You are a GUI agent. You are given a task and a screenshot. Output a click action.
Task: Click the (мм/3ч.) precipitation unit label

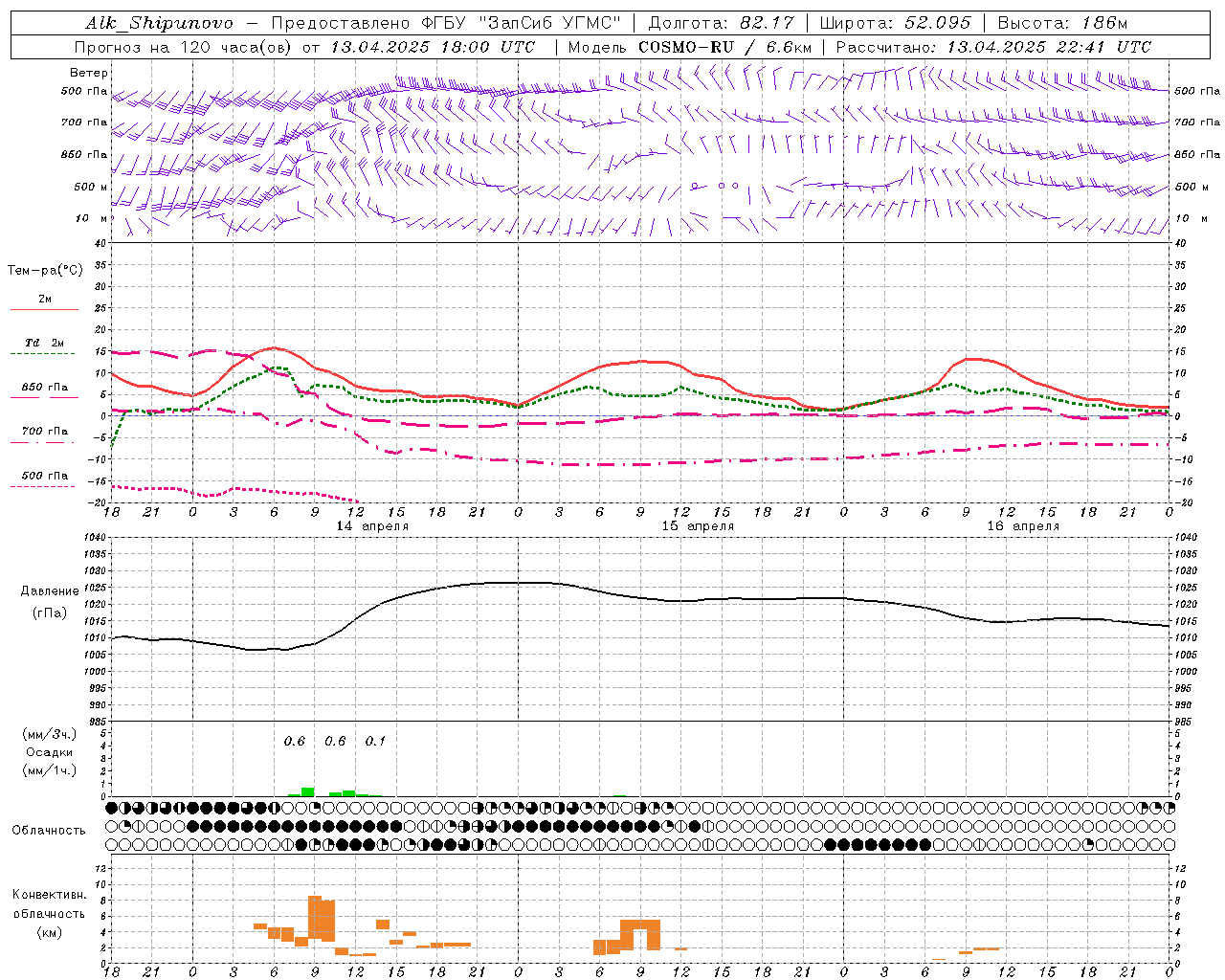(50, 734)
